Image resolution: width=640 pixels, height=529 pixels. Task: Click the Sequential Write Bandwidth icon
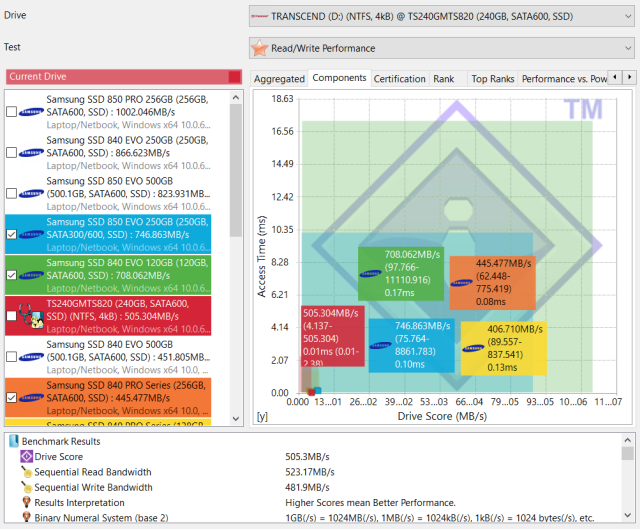click(27, 487)
